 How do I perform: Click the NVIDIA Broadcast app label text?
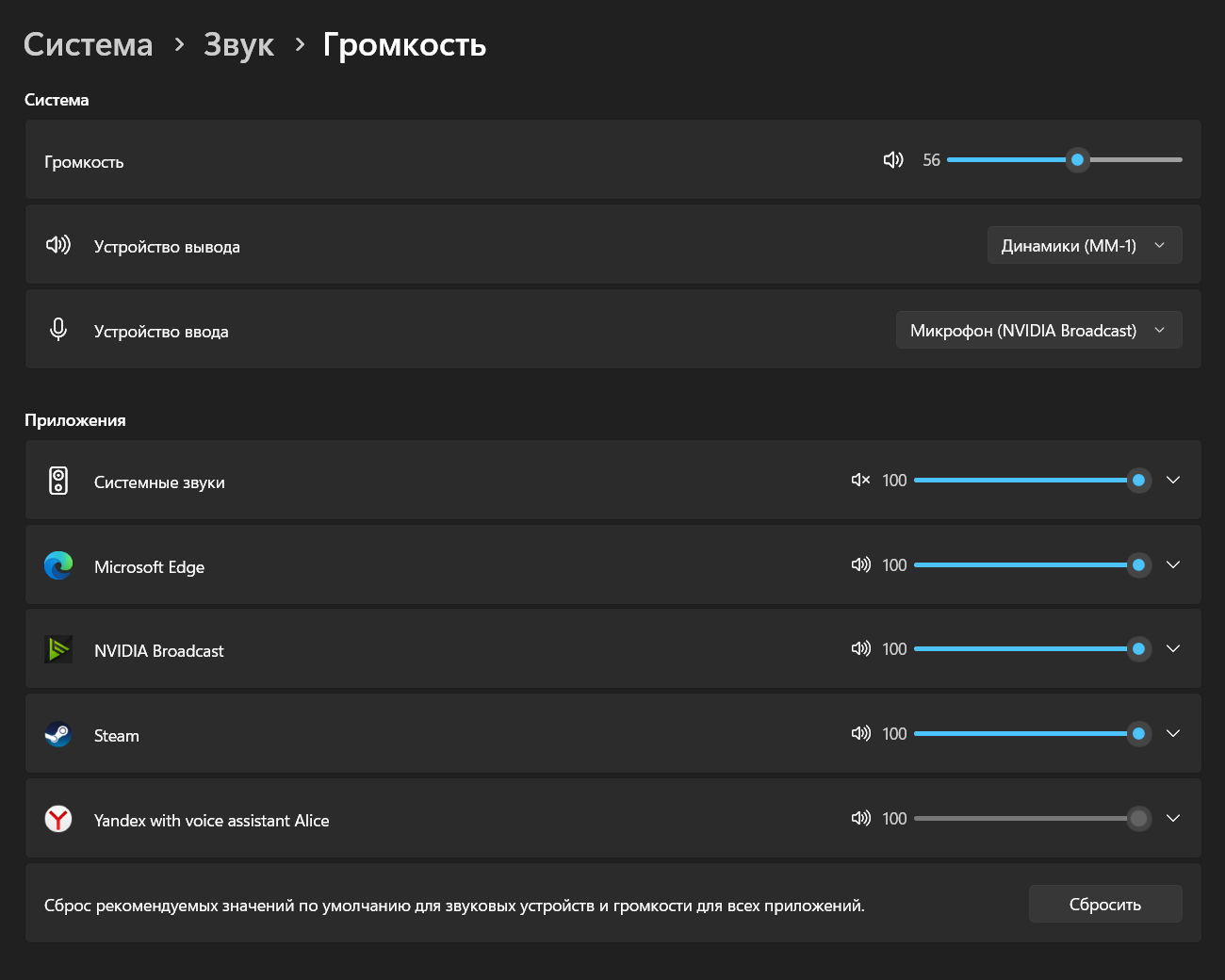(159, 651)
